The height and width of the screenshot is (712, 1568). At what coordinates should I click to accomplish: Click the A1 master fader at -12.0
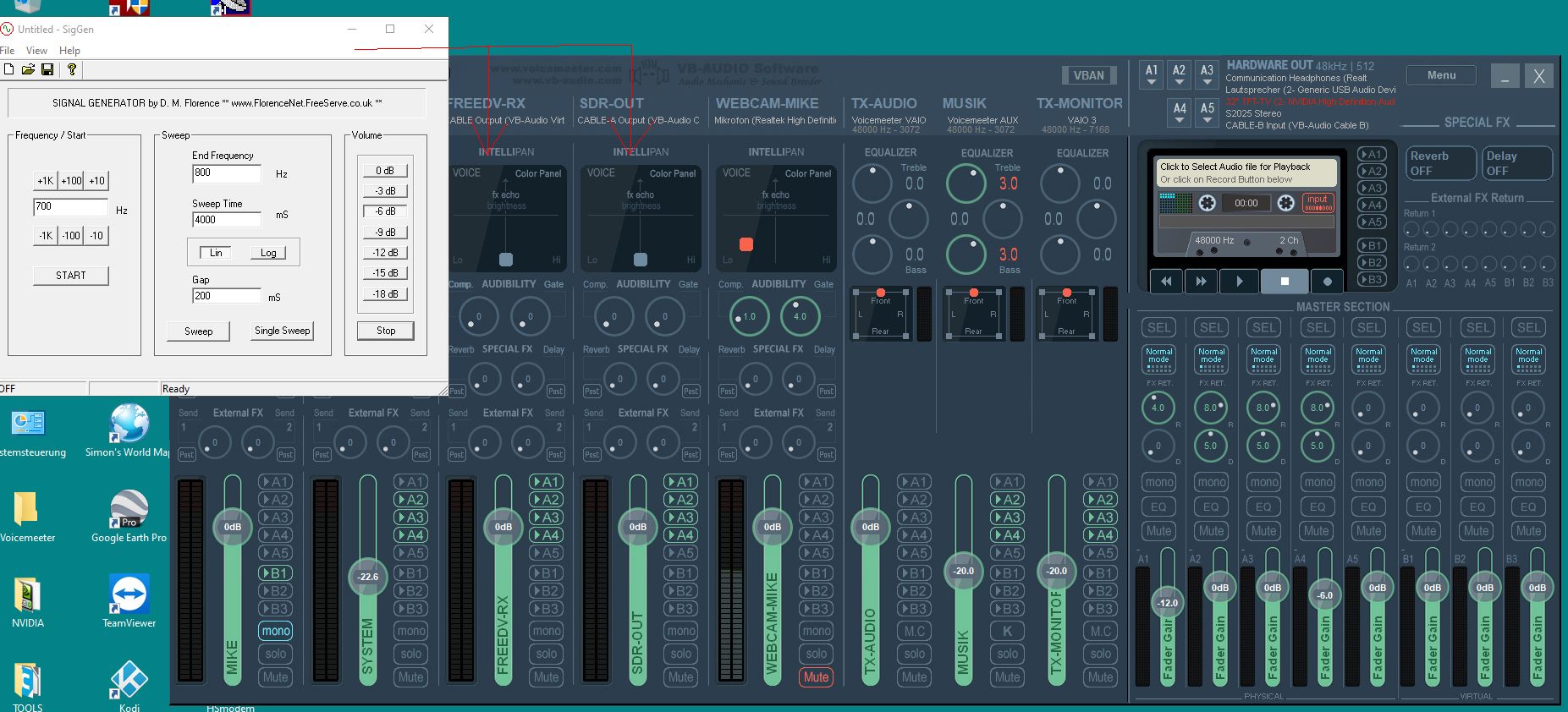pyautogui.click(x=1168, y=603)
